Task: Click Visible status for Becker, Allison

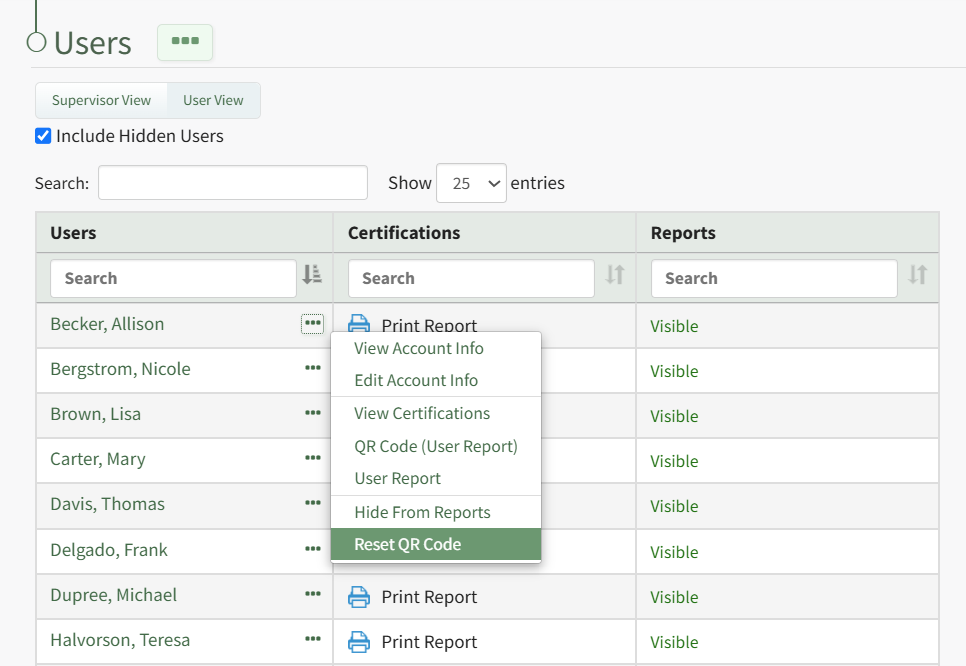Action: pos(674,326)
